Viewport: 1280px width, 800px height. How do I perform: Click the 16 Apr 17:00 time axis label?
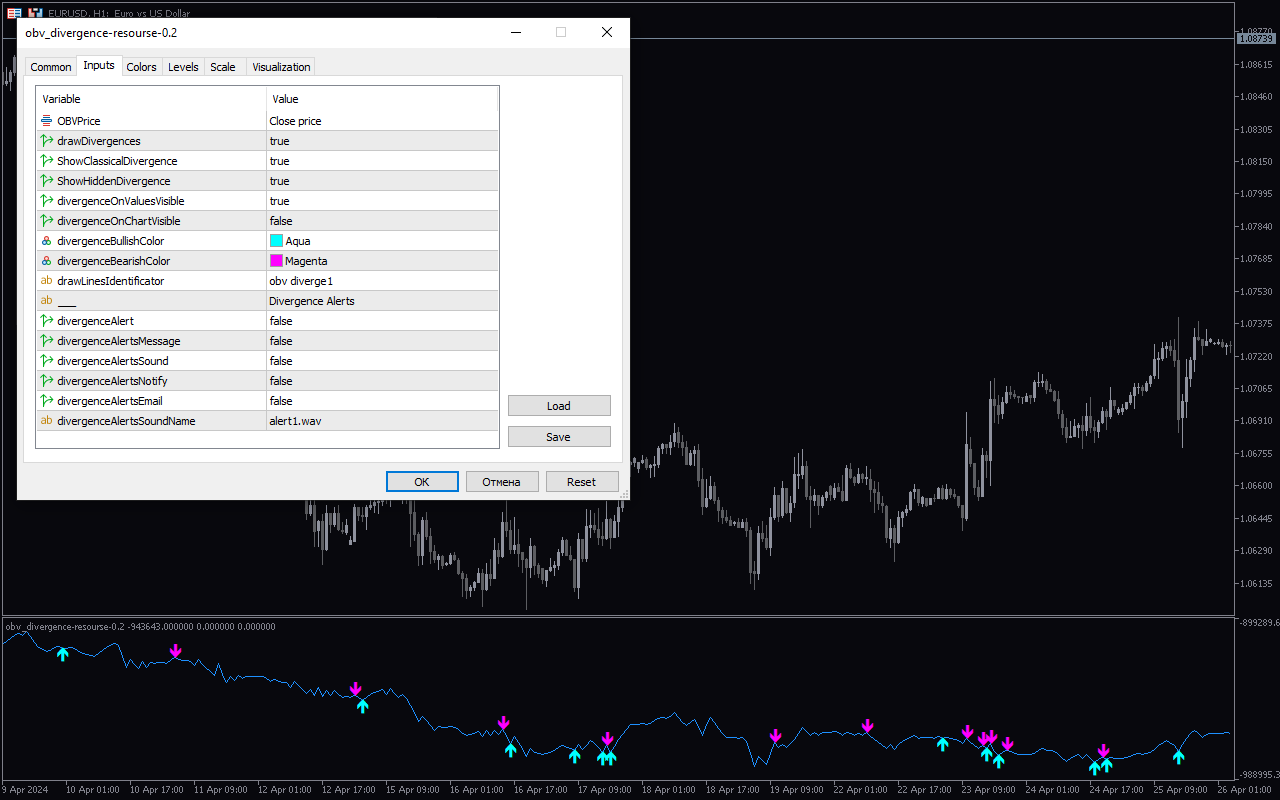541,790
